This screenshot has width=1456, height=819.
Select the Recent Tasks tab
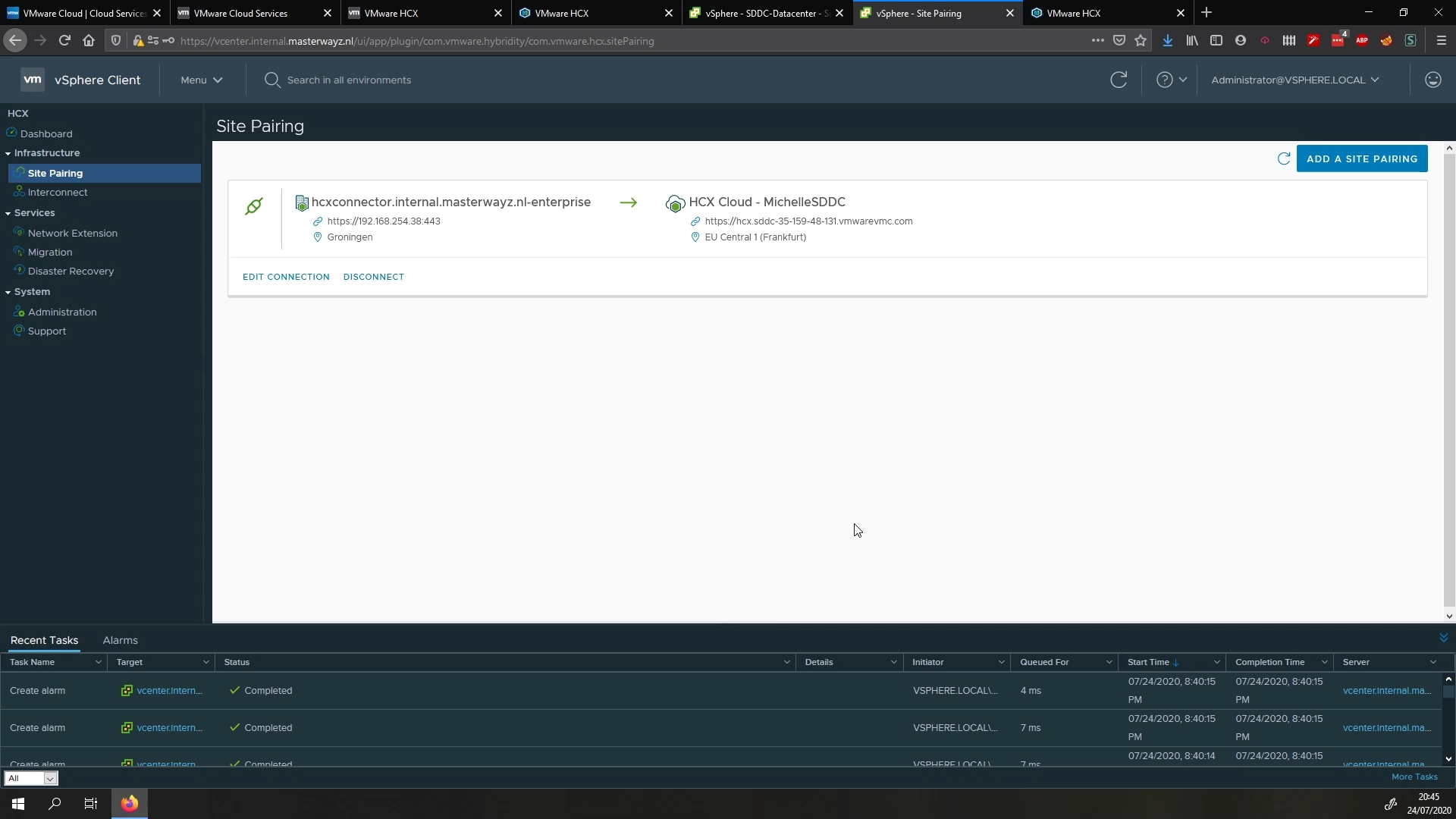[x=44, y=640]
